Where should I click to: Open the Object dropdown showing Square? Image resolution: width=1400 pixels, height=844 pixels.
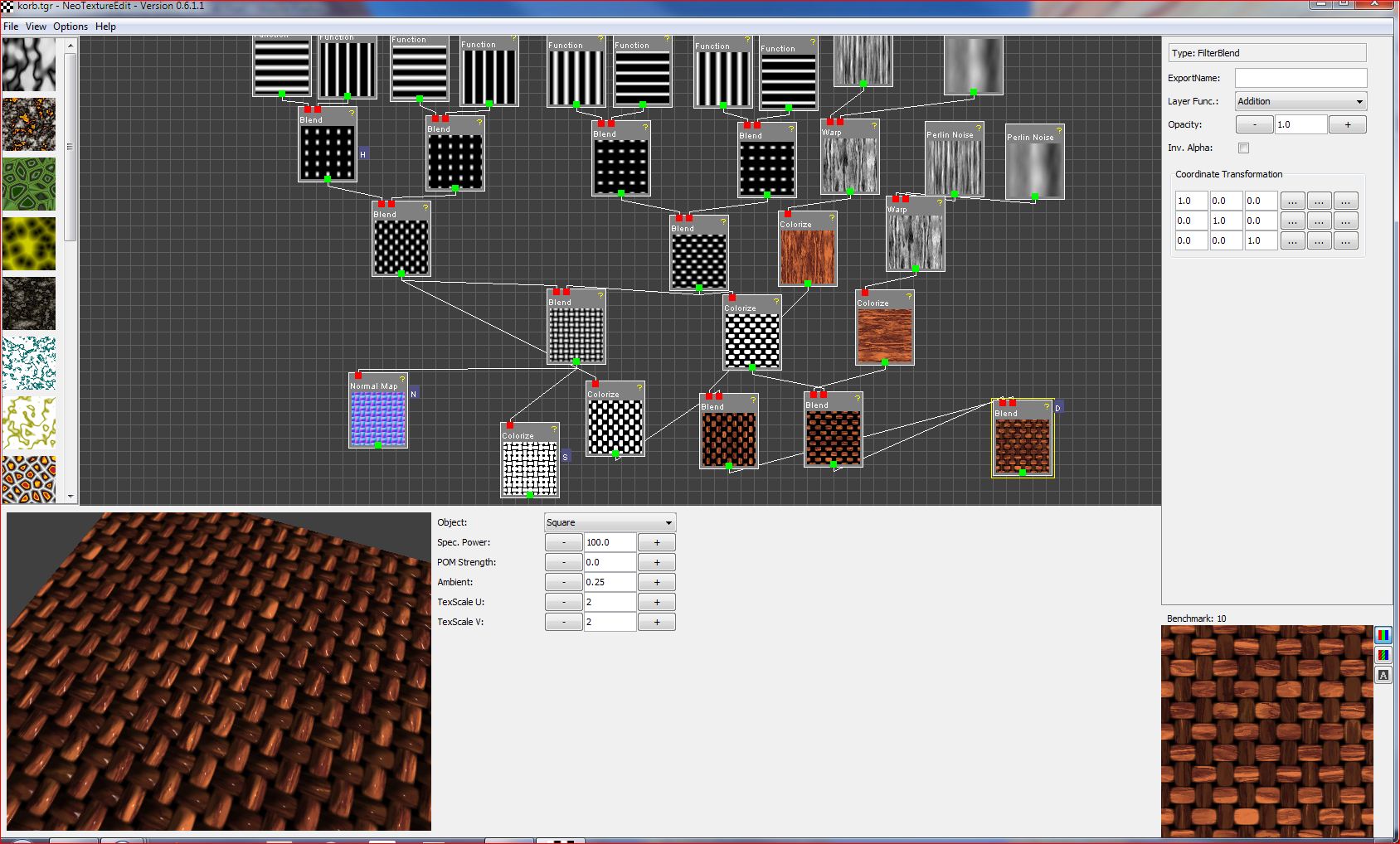click(x=610, y=522)
